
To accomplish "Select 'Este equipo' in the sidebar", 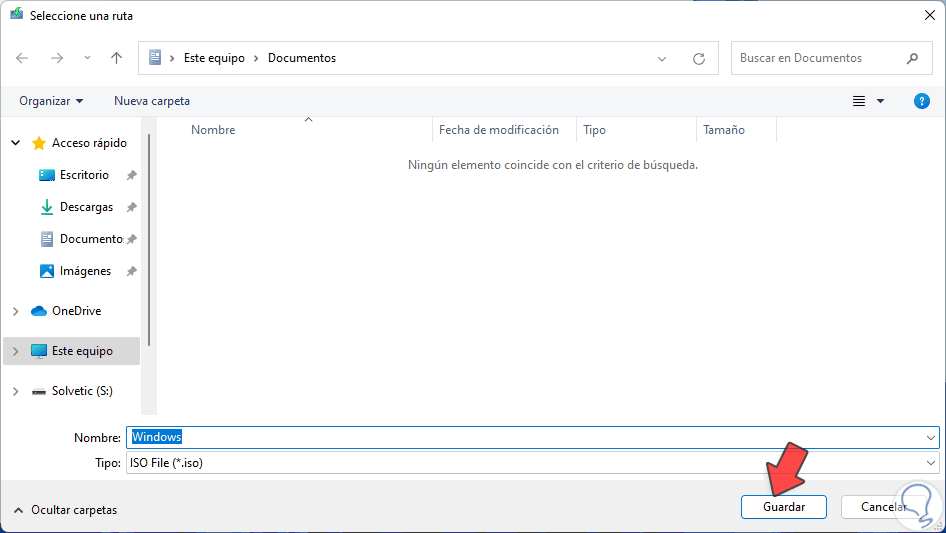I will point(82,351).
